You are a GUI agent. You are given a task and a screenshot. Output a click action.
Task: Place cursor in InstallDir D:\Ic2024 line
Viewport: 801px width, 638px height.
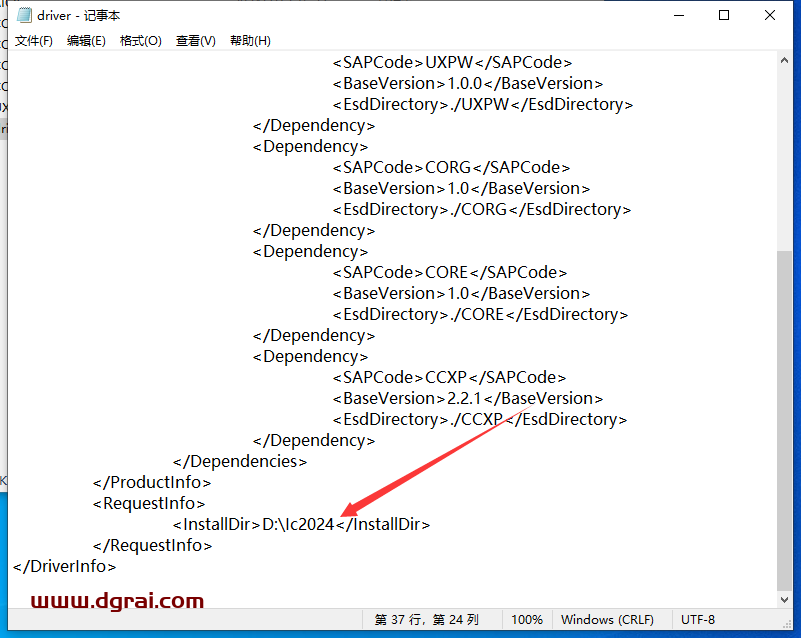coord(301,525)
